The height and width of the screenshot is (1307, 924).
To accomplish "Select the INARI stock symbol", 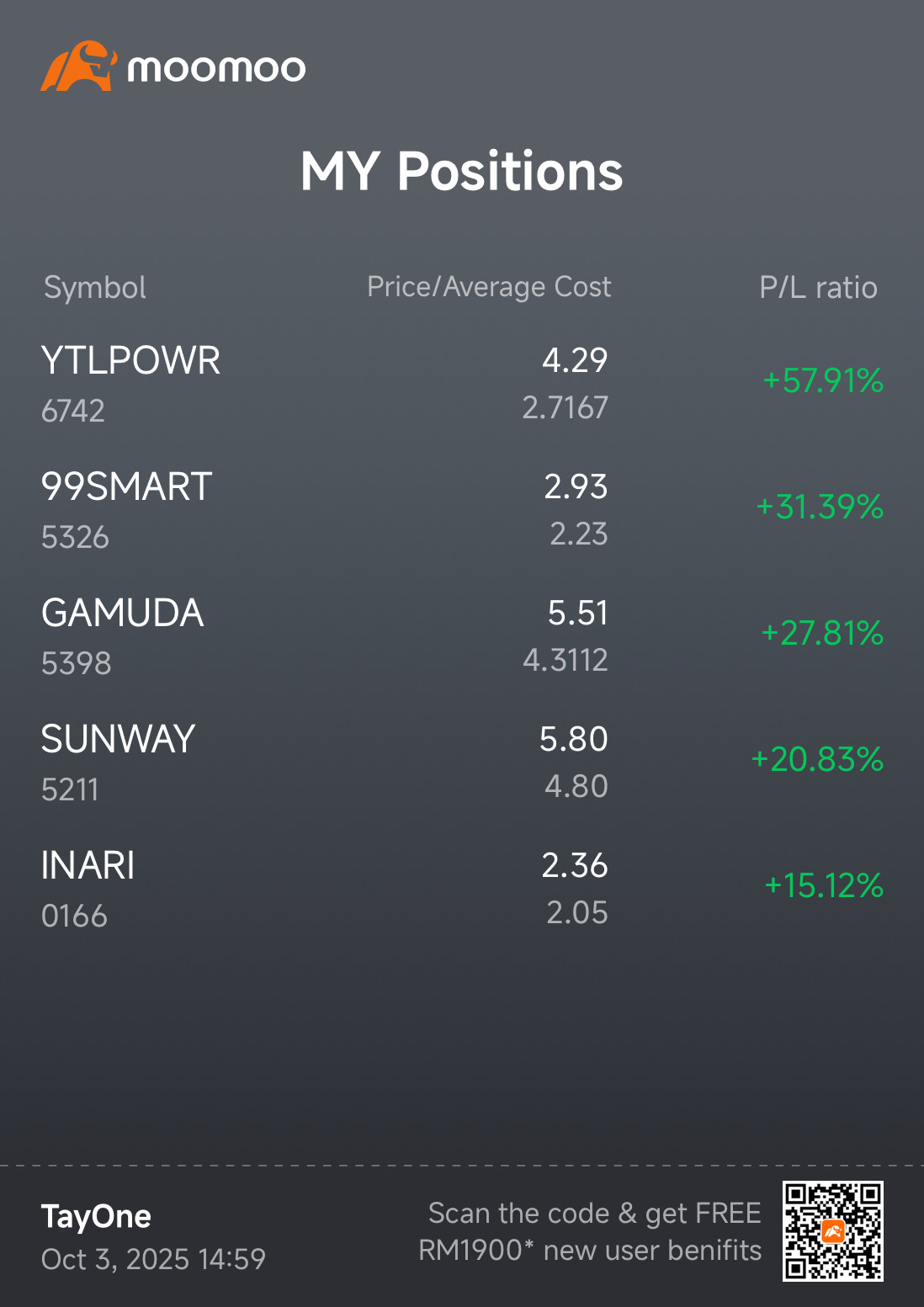I will [x=88, y=866].
